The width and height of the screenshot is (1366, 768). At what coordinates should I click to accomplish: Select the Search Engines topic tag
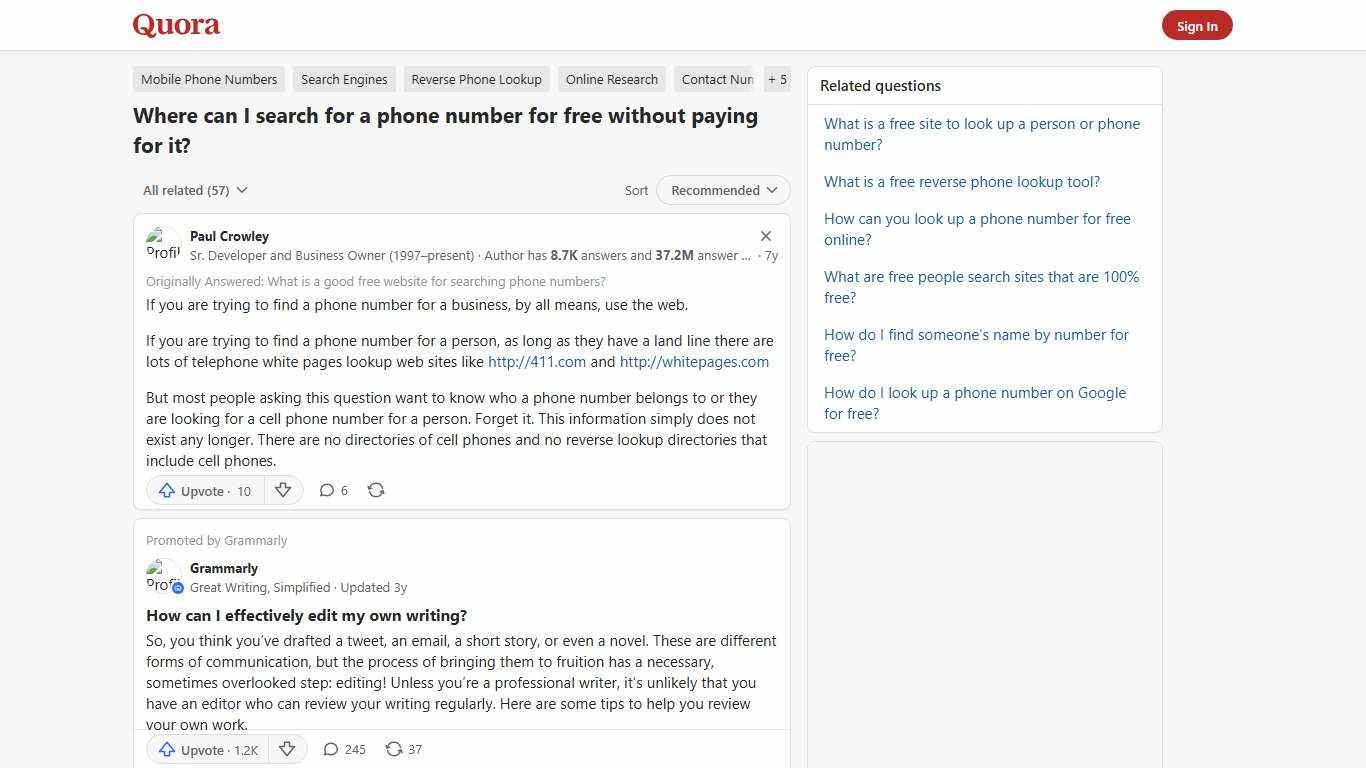click(344, 79)
